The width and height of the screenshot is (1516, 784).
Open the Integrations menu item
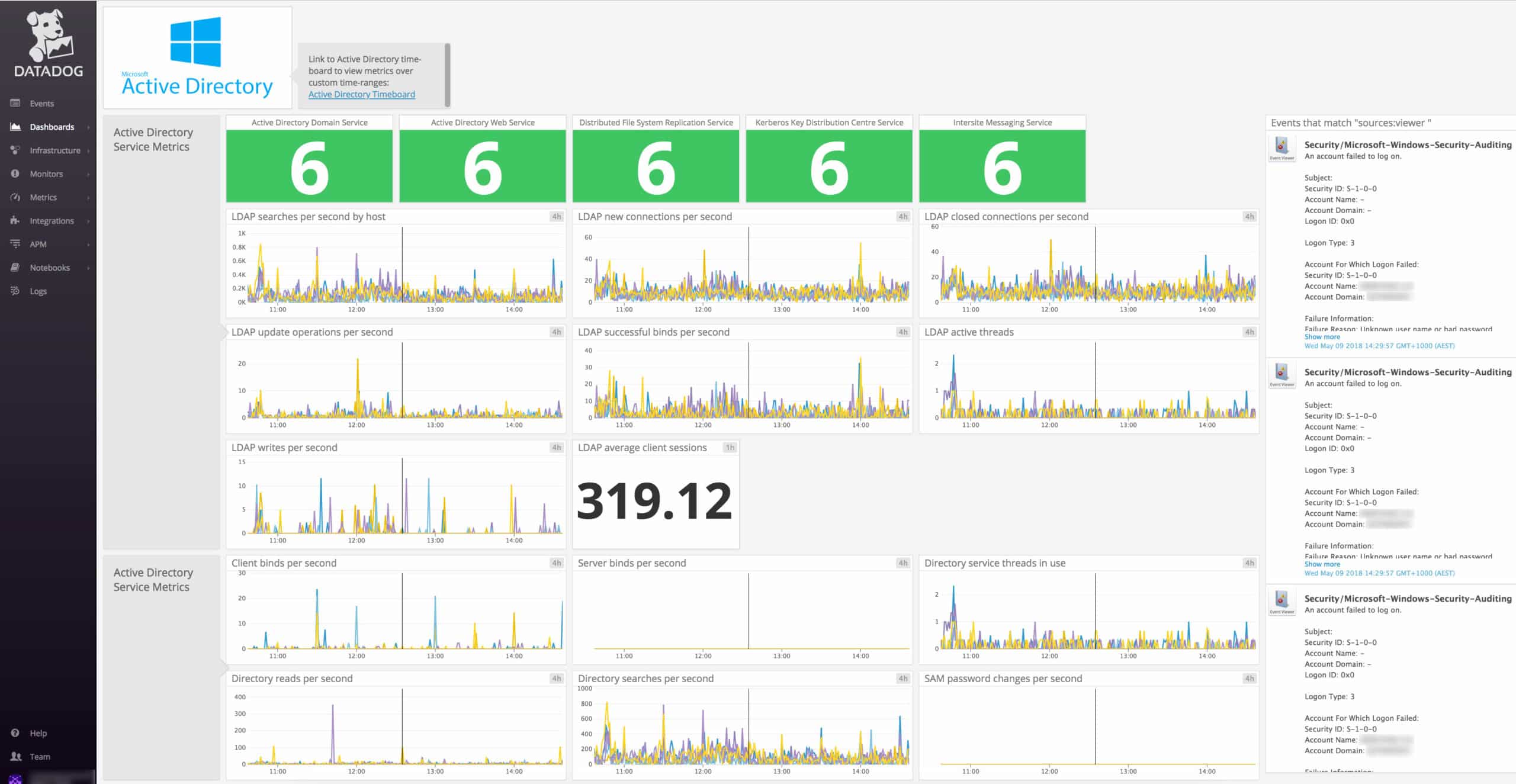coord(52,221)
